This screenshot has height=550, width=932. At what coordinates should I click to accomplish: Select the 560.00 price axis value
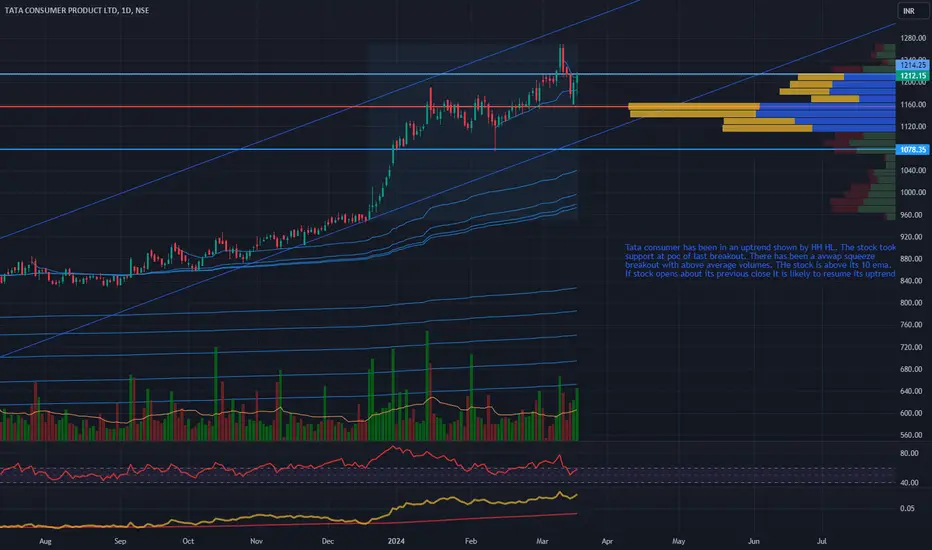[x=913, y=435]
